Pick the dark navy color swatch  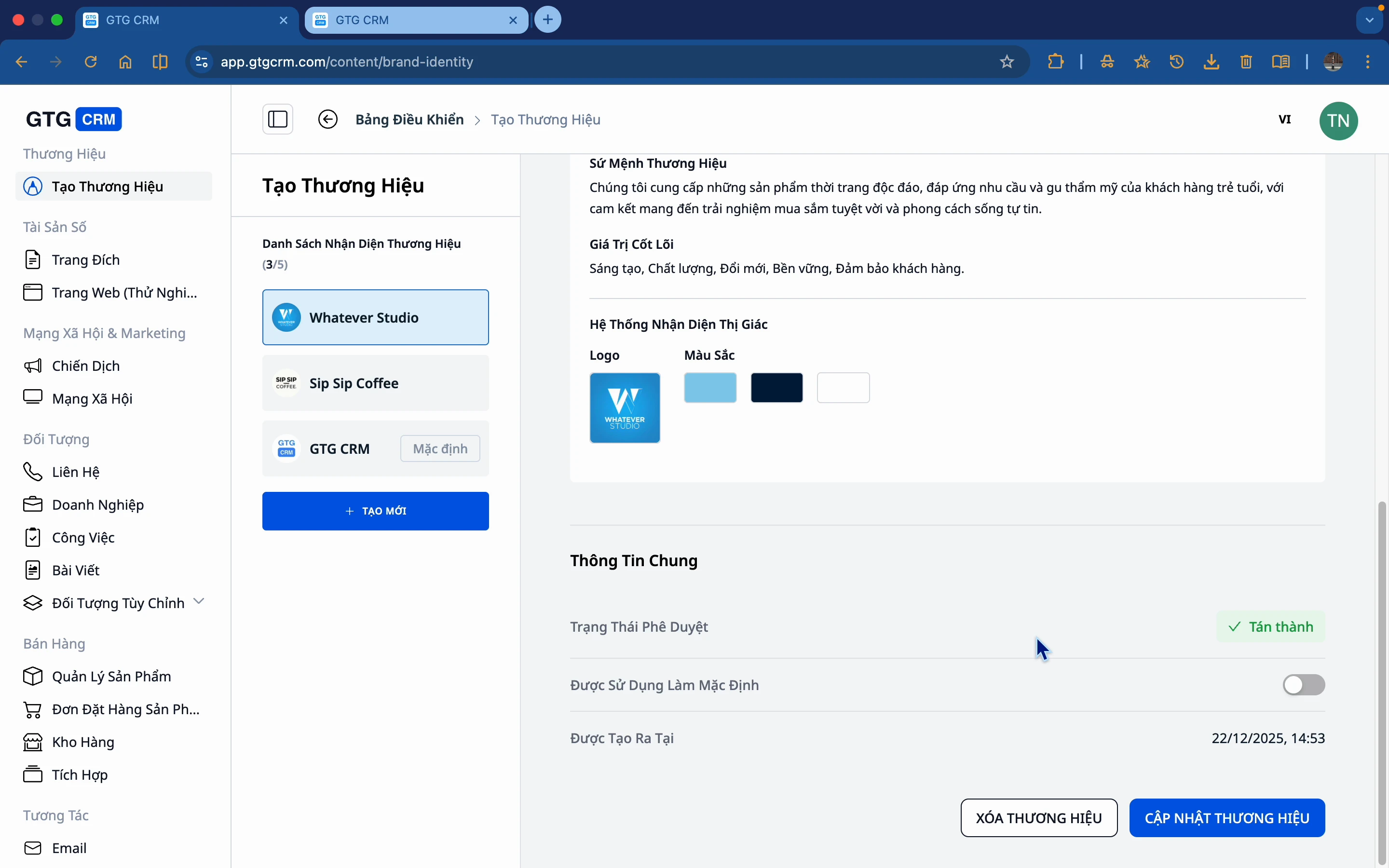(x=776, y=388)
